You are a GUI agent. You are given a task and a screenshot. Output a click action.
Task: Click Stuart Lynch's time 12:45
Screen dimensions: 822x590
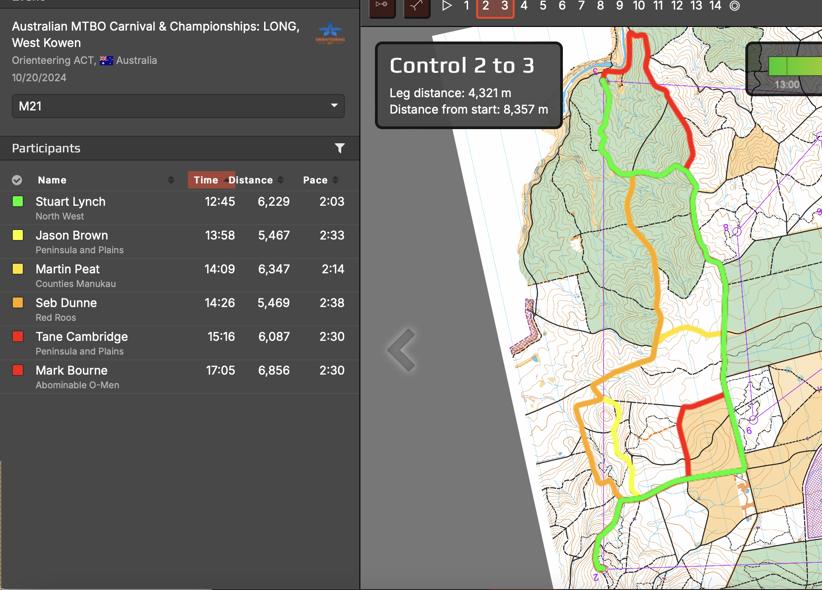(x=220, y=201)
